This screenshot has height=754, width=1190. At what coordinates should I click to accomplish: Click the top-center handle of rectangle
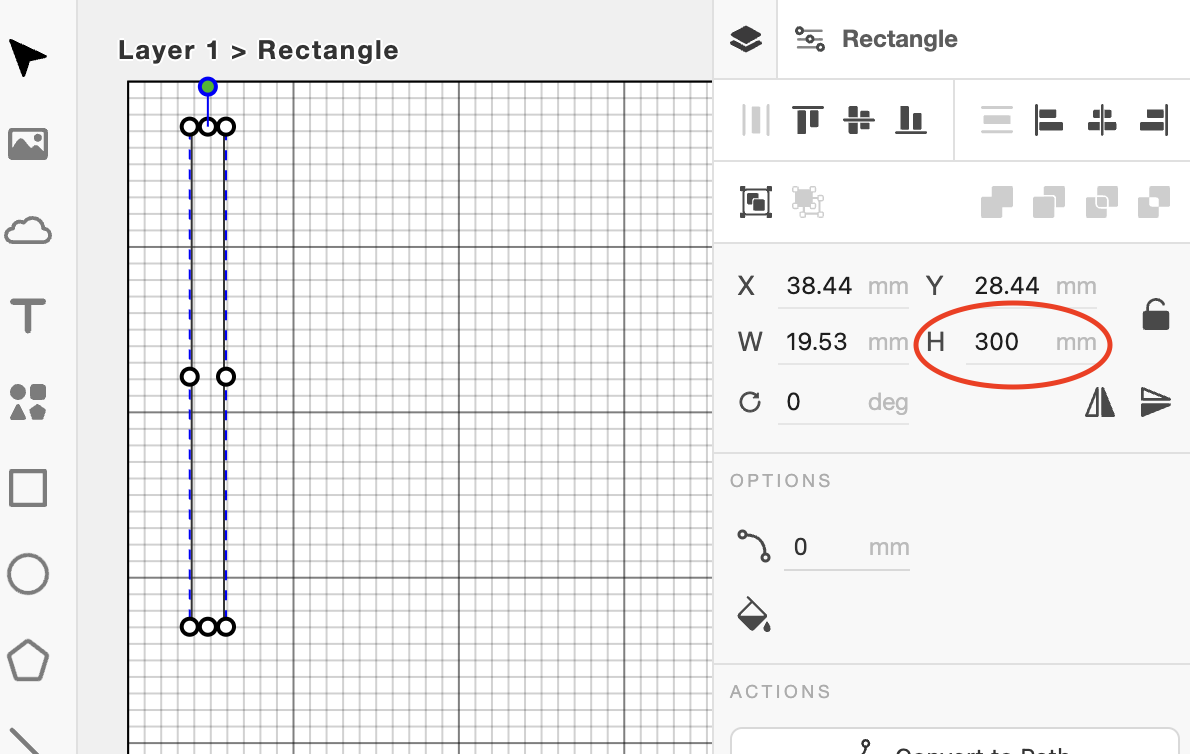click(x=207, y=126)
